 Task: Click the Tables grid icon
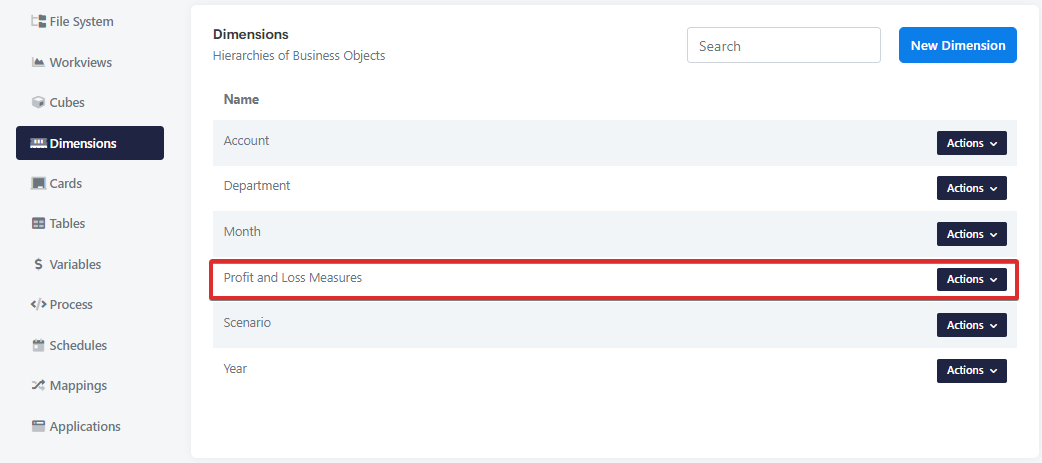tap(39, 224)
